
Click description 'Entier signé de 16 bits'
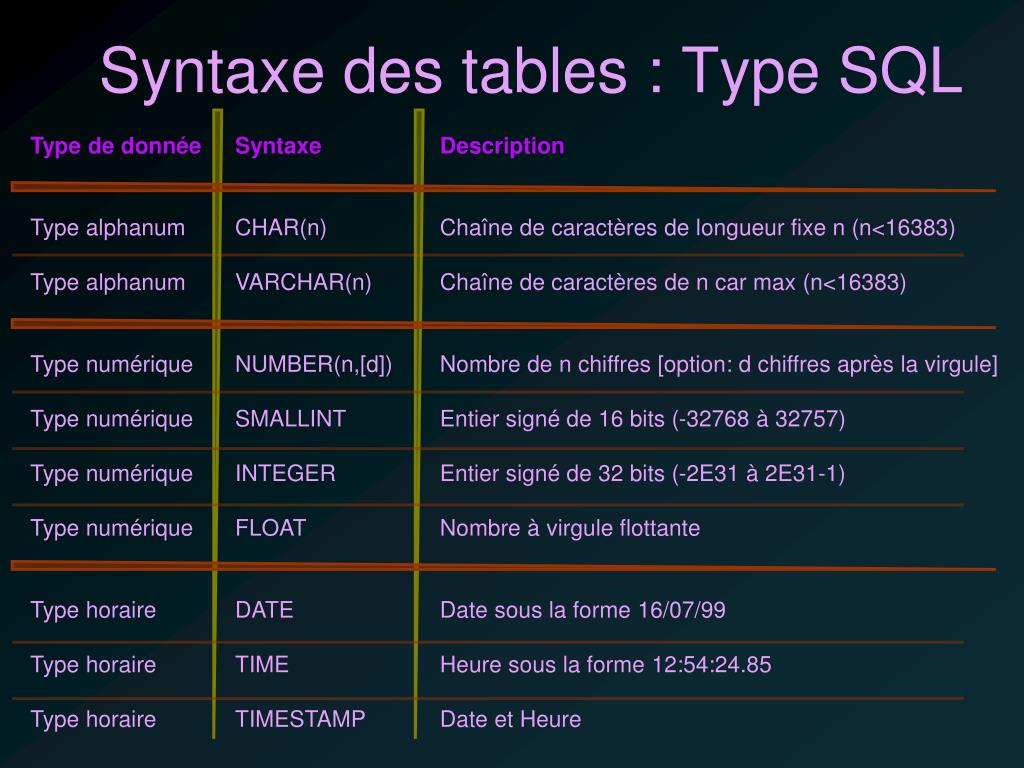[x=552, y=420]
